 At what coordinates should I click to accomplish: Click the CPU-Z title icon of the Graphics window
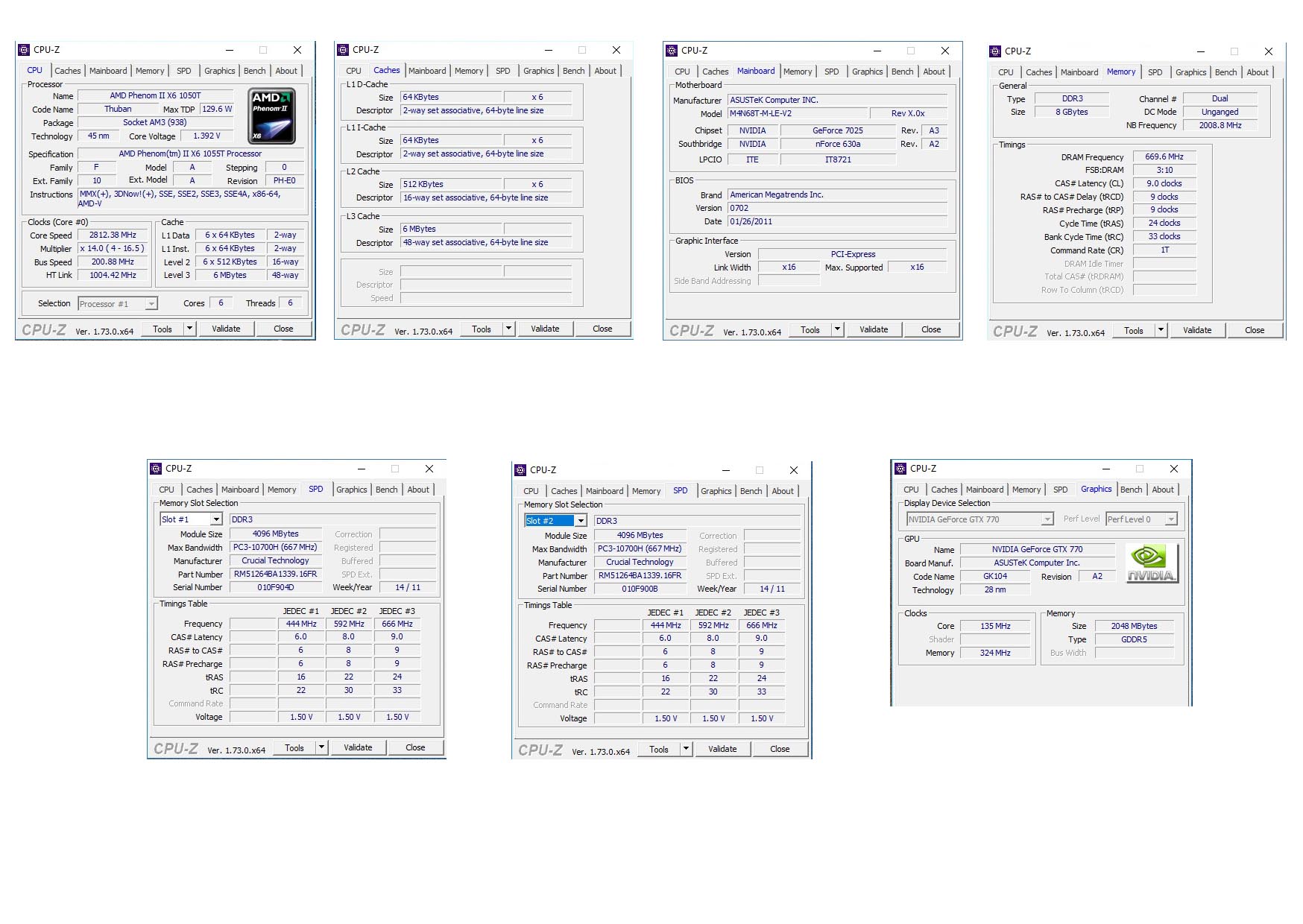click(x=900, y=469)
